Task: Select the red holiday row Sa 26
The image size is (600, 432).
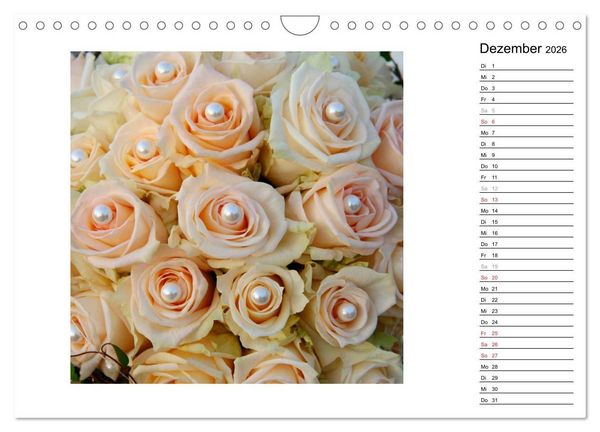Action: [x=527, y=344]
